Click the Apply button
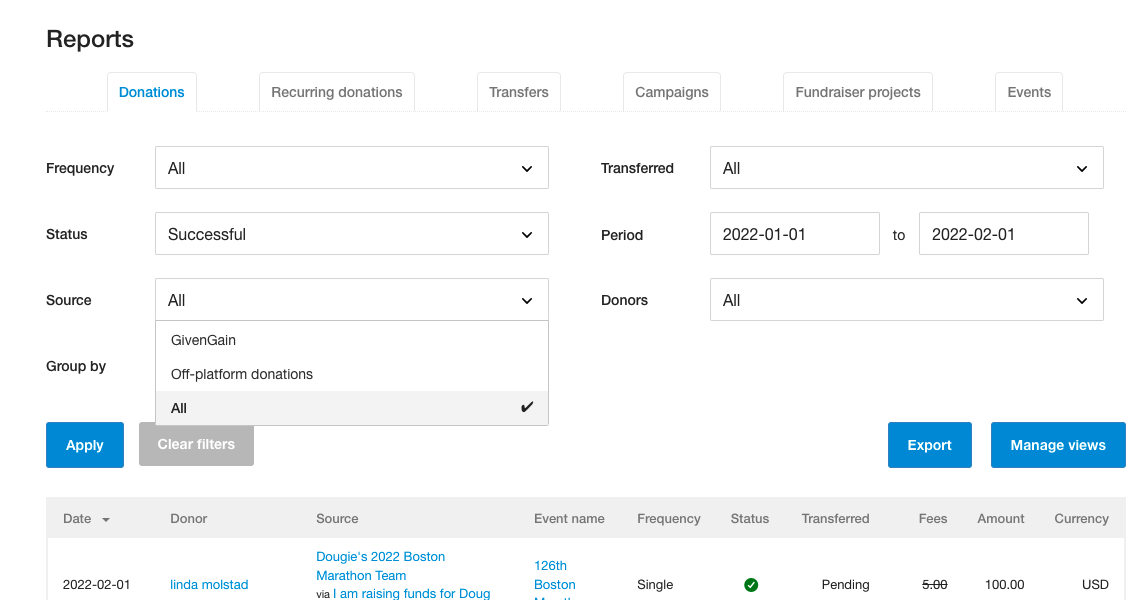The height and width of the screenshot is (600, 1147). 85,445
